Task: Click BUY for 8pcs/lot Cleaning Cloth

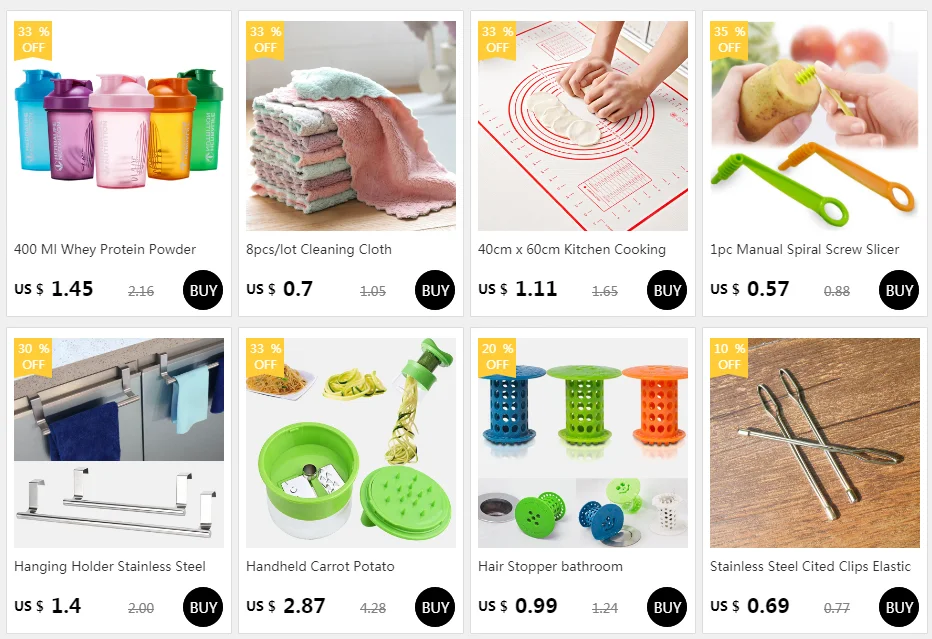Action: [x=434, y=290]
